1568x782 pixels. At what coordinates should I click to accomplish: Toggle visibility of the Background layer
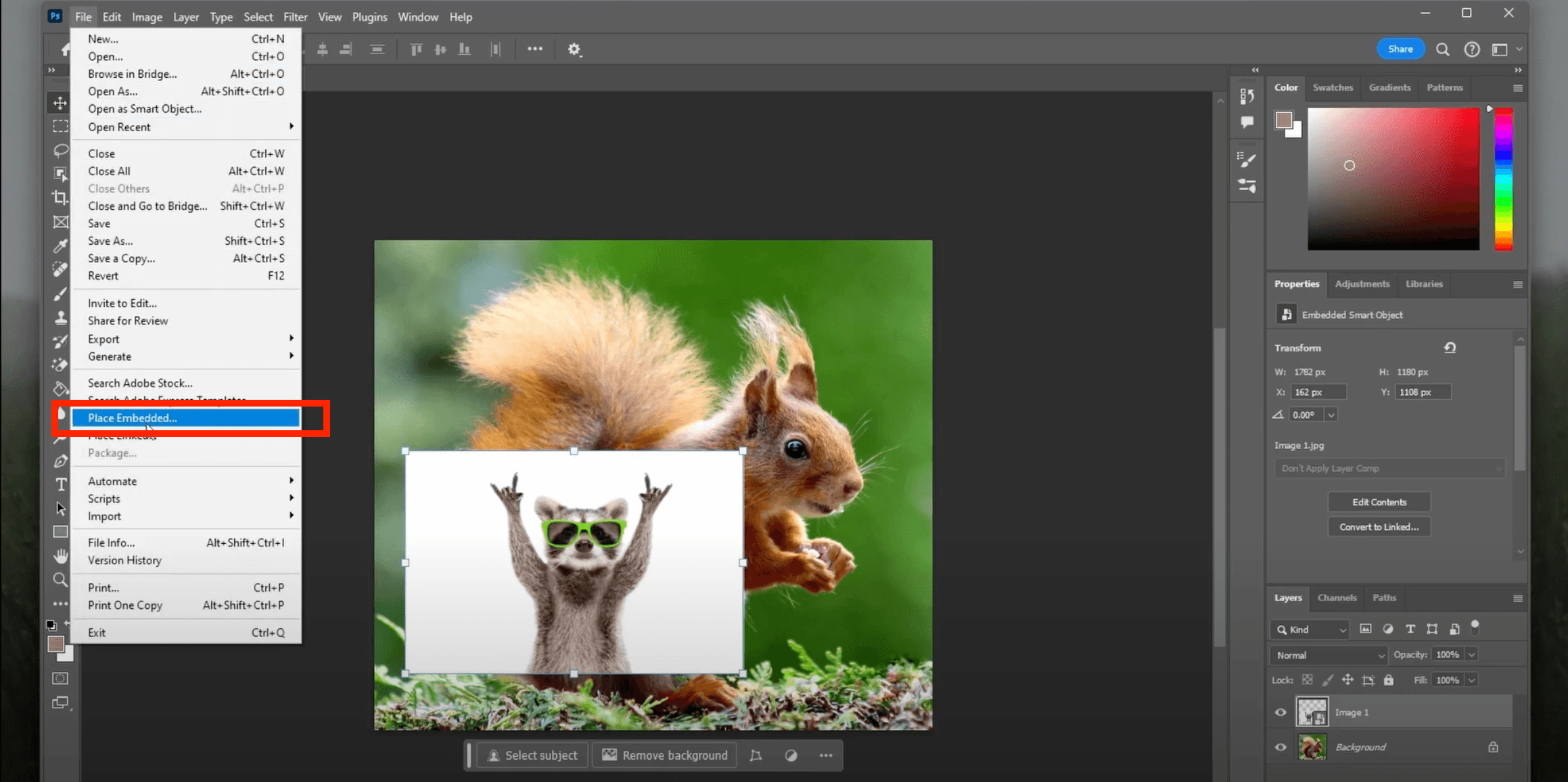1281,747
